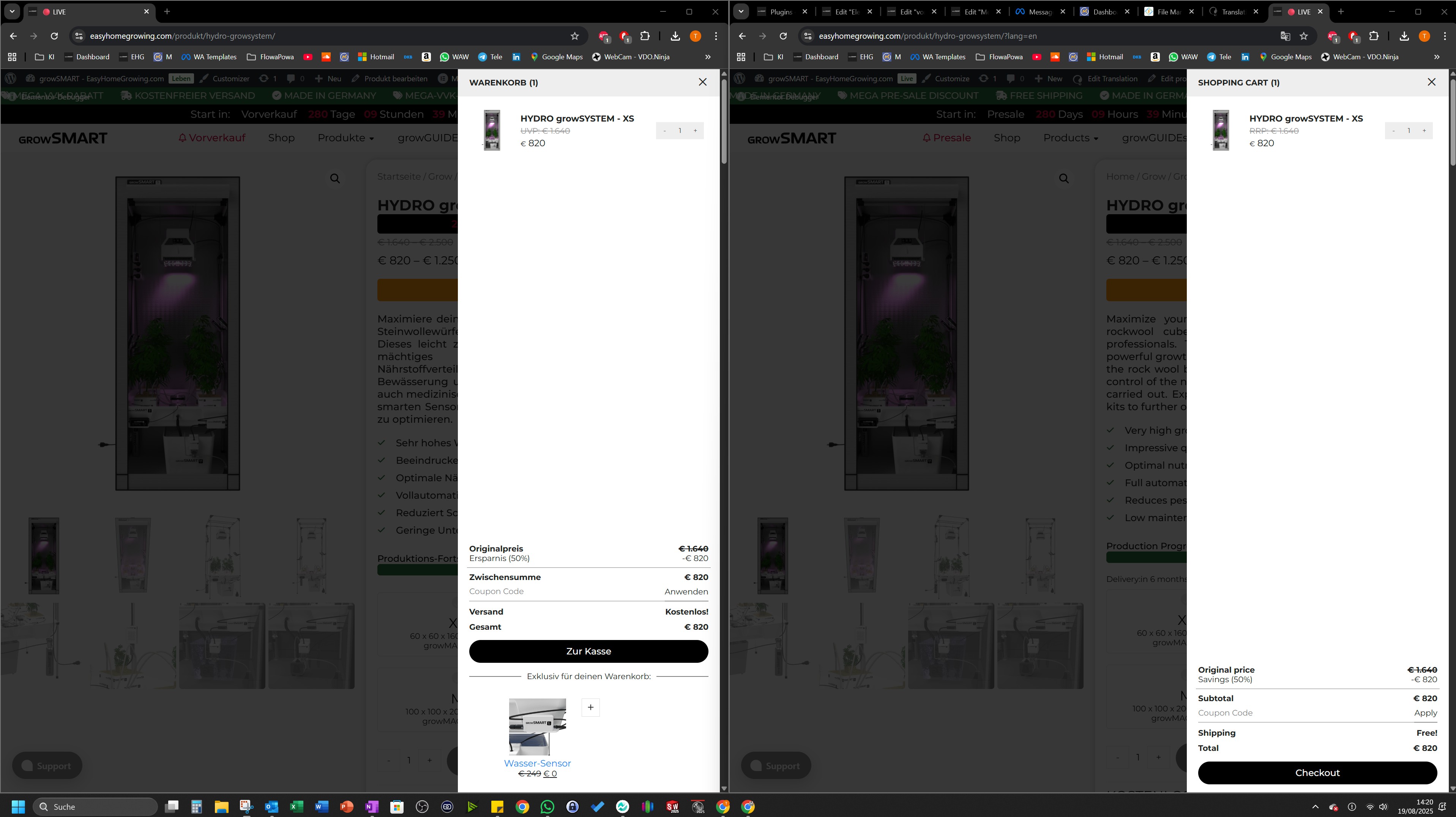Close the SHOPPING CART panel
This screenshot has width=1456, height=817.
click(x=1431, y=82)
